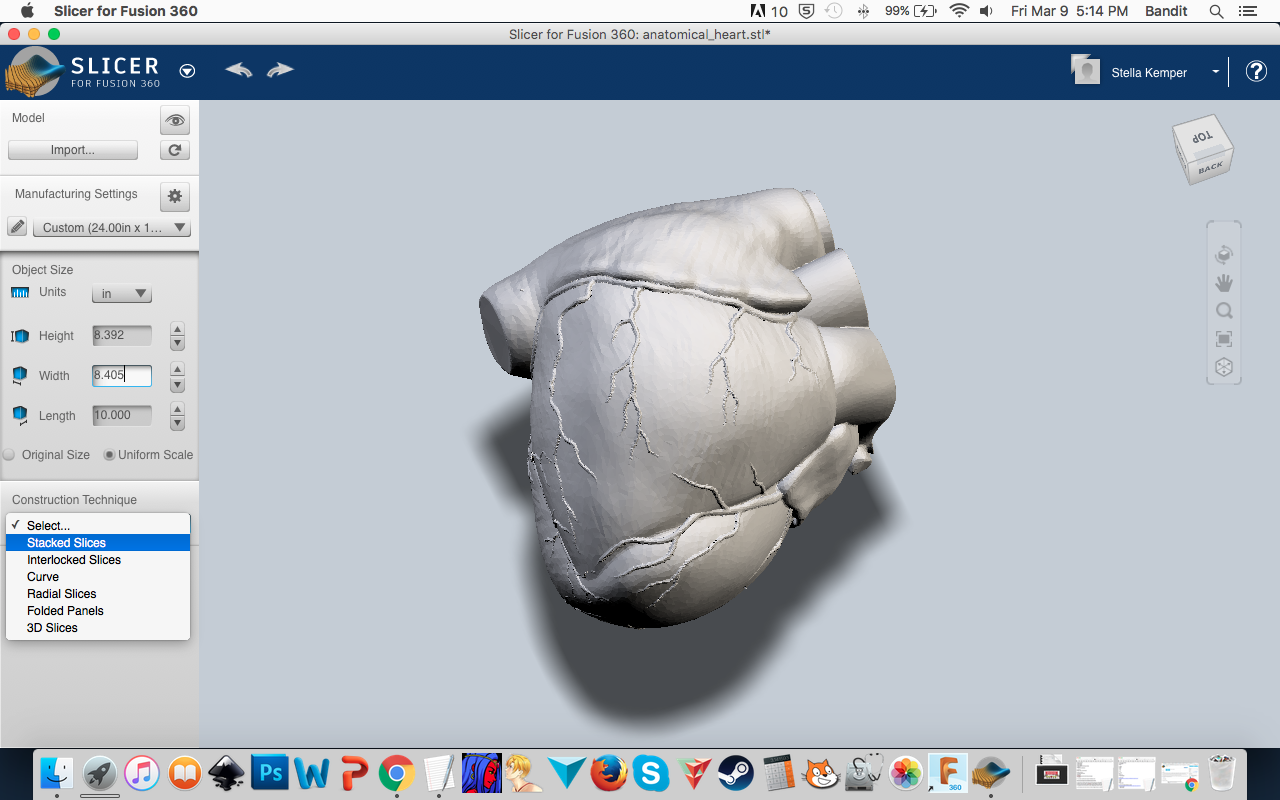Open the Slicer logo dropdown menu
Viewport: 1280px width, 800px height.
[x=187, y=71]
